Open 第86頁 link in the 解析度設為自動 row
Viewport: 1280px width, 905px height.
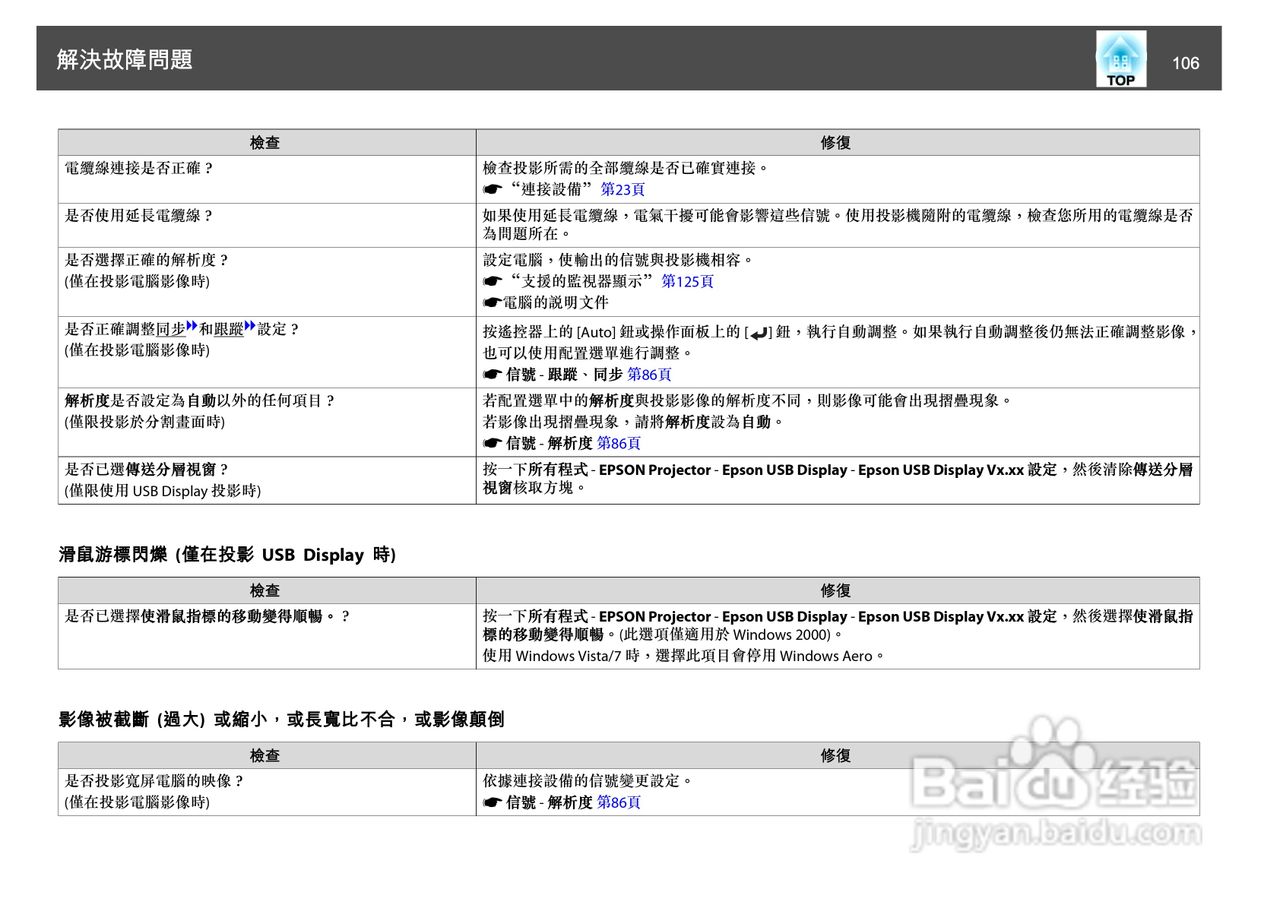pyautogui.click(x=619, y=443)
